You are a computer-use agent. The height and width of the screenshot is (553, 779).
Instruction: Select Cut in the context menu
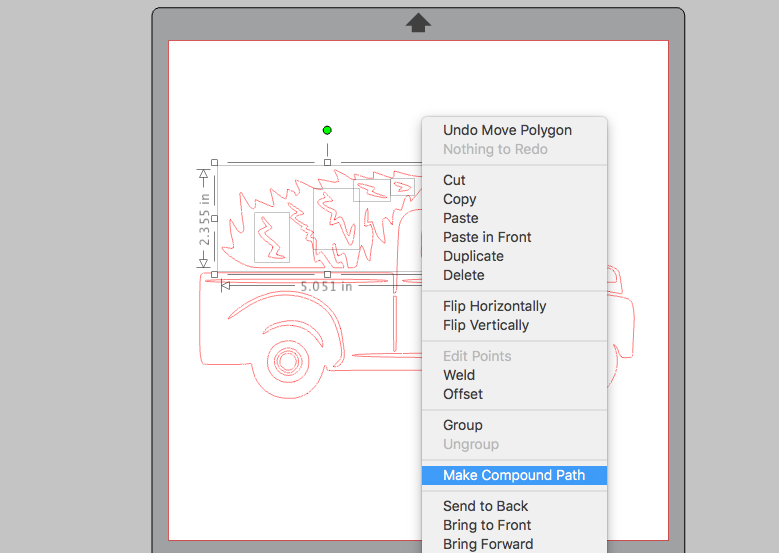[x=514, y=180]
